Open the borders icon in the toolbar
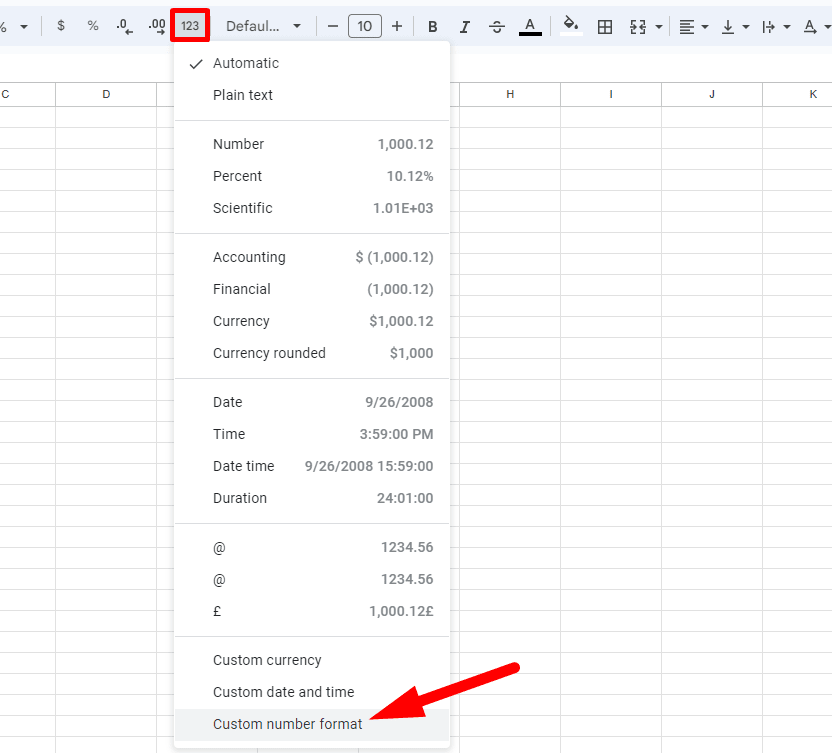 [605, 26]
